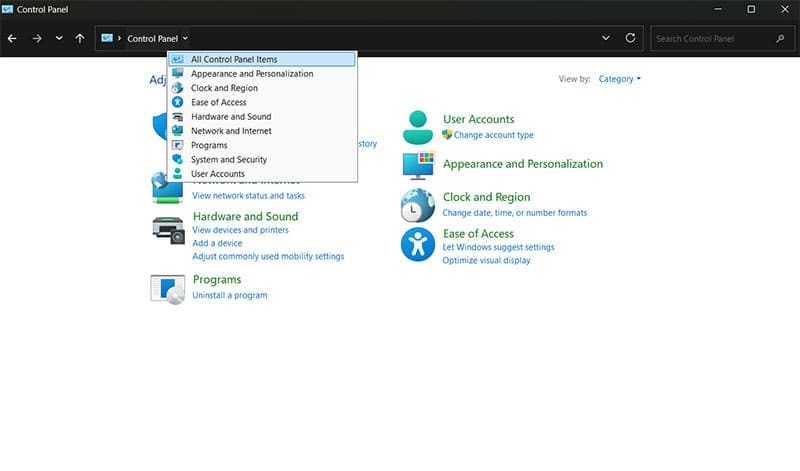Open Clock and Region heading in main panel
800x471 pixels.
pos(486,197)
